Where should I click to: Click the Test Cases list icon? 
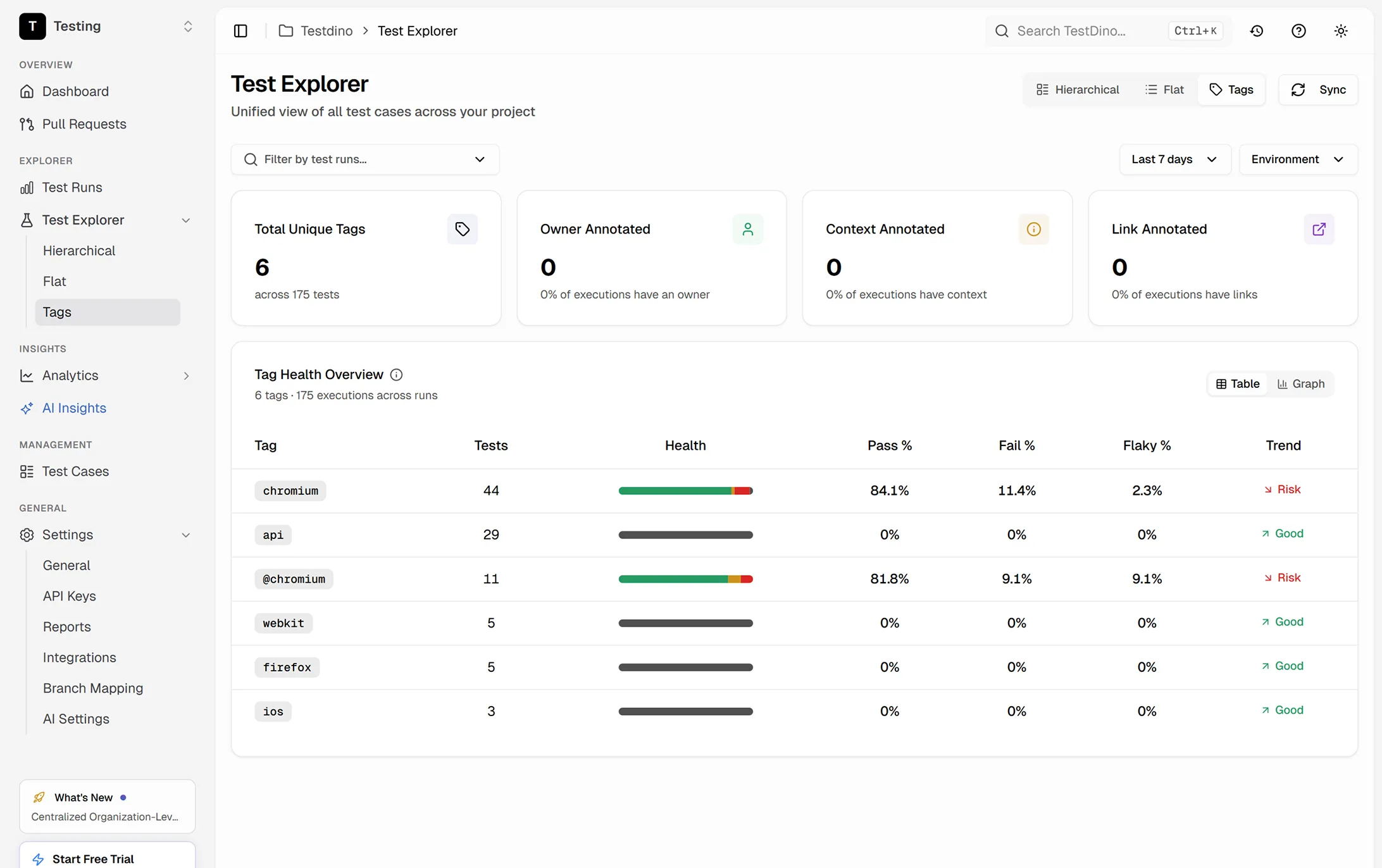pyautogui.click(x=27, y=471)
